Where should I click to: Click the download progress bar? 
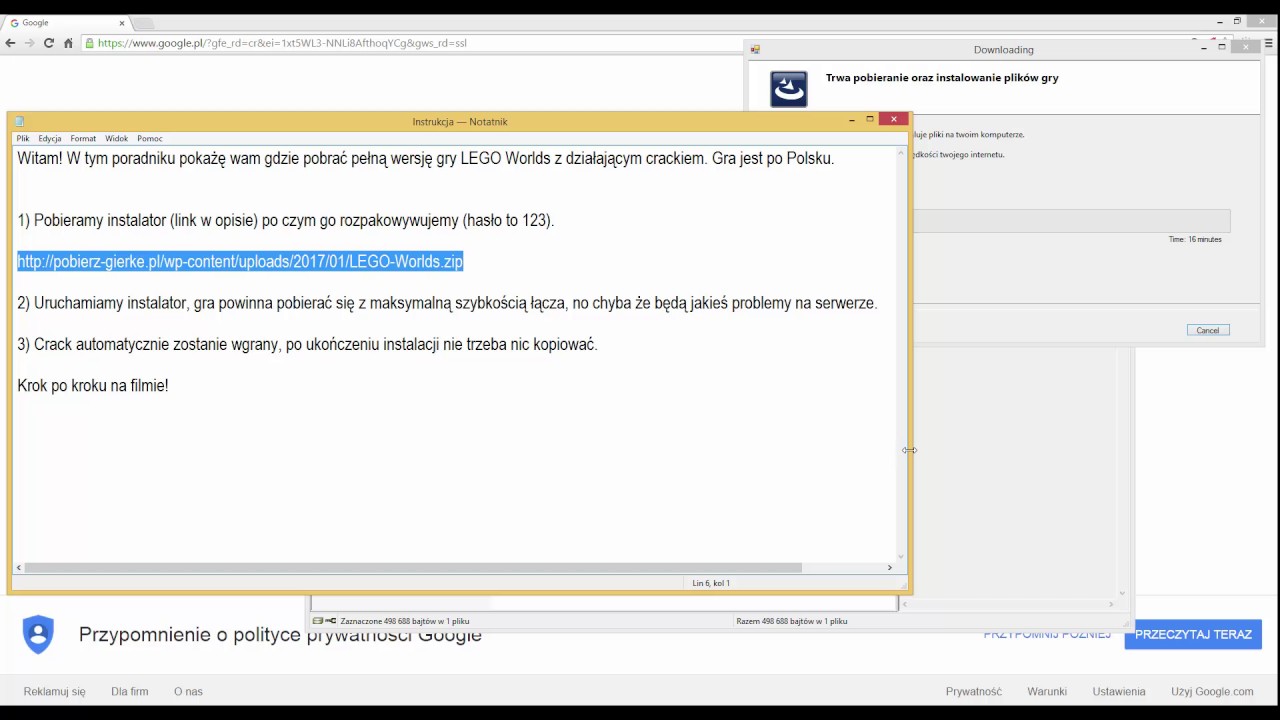[1071, 221]
